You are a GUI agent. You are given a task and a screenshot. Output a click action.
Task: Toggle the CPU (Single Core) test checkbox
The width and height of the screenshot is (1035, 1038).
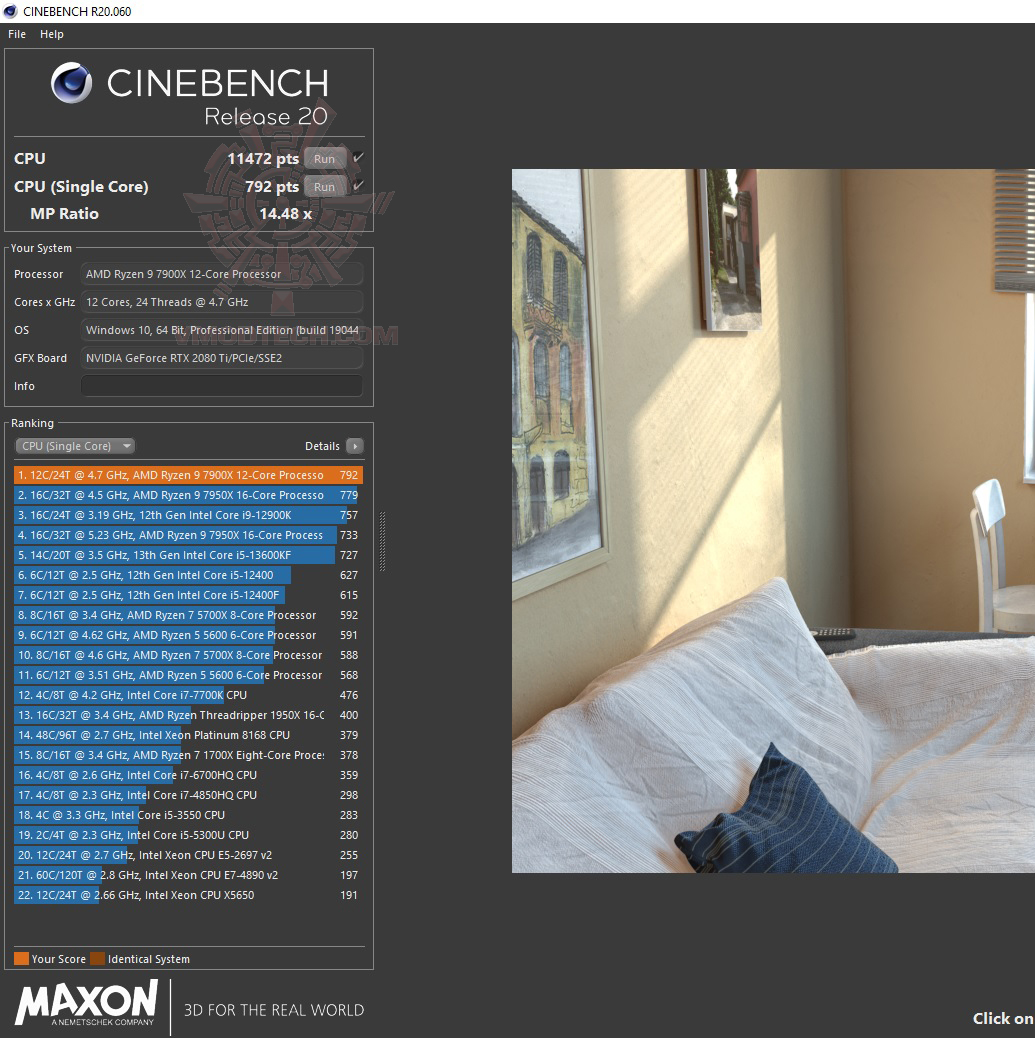(x=358, y=185)
